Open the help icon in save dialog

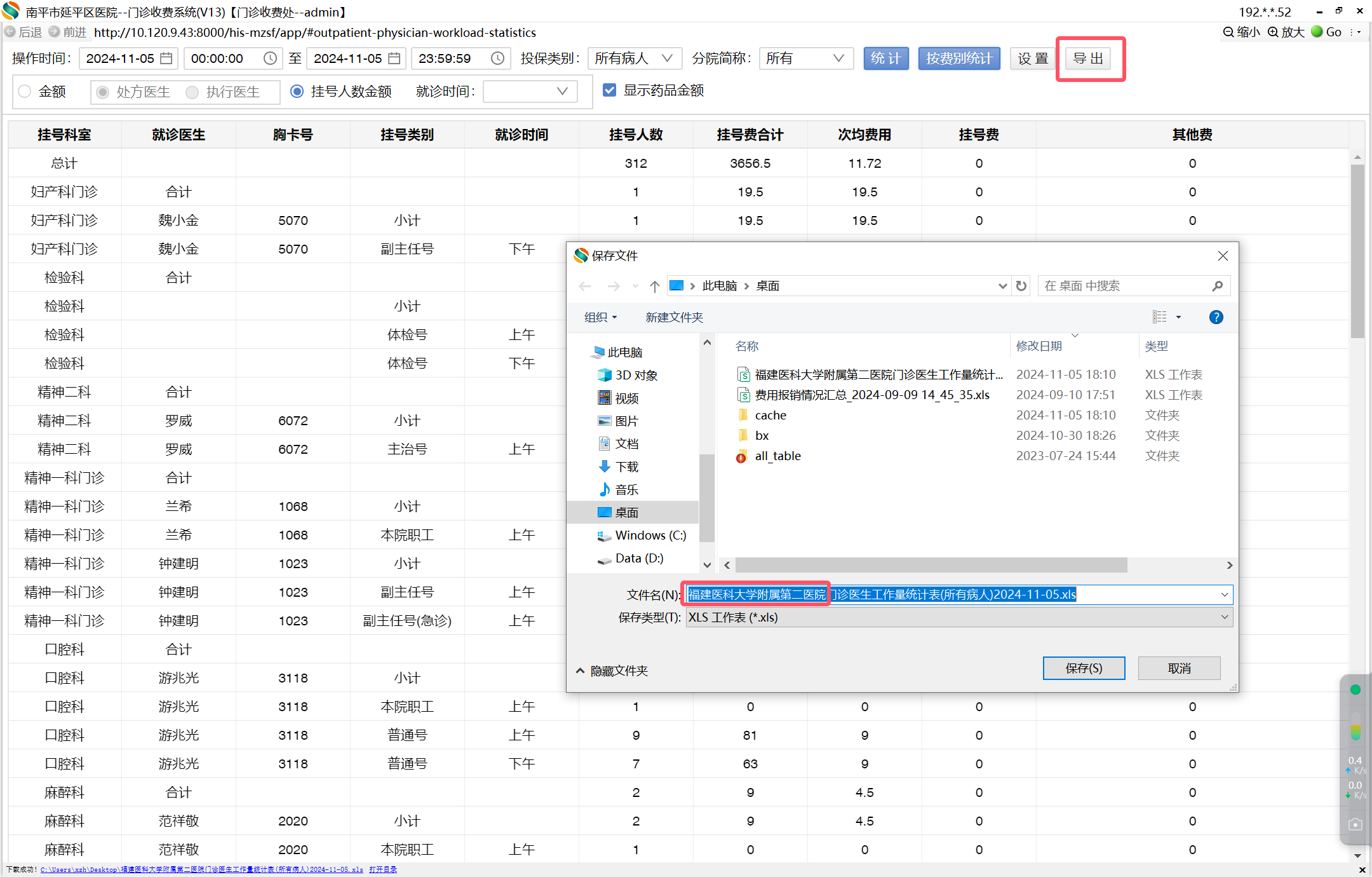[1216, 317]
